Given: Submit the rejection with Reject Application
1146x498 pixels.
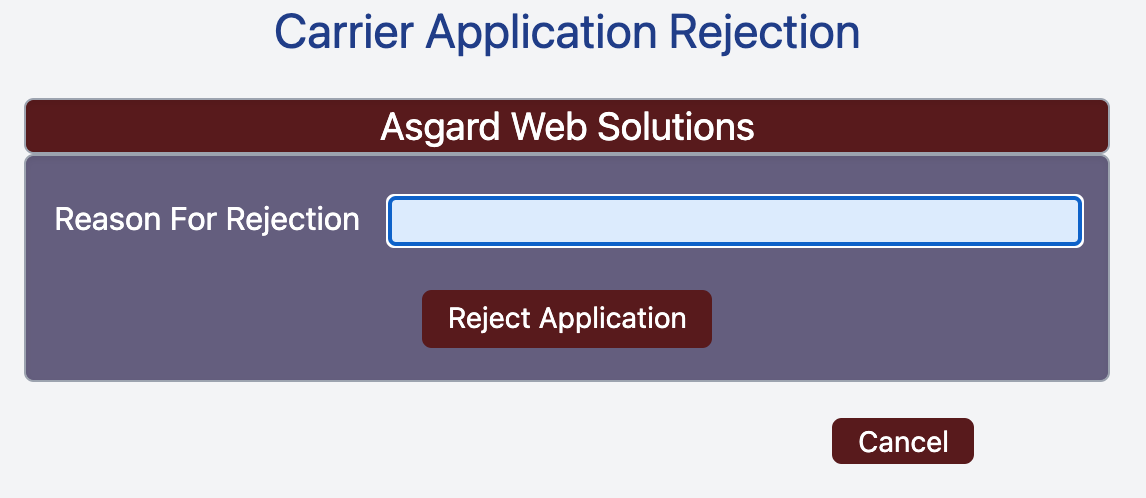Looking at the screenshot, I should tap(566, 319).
